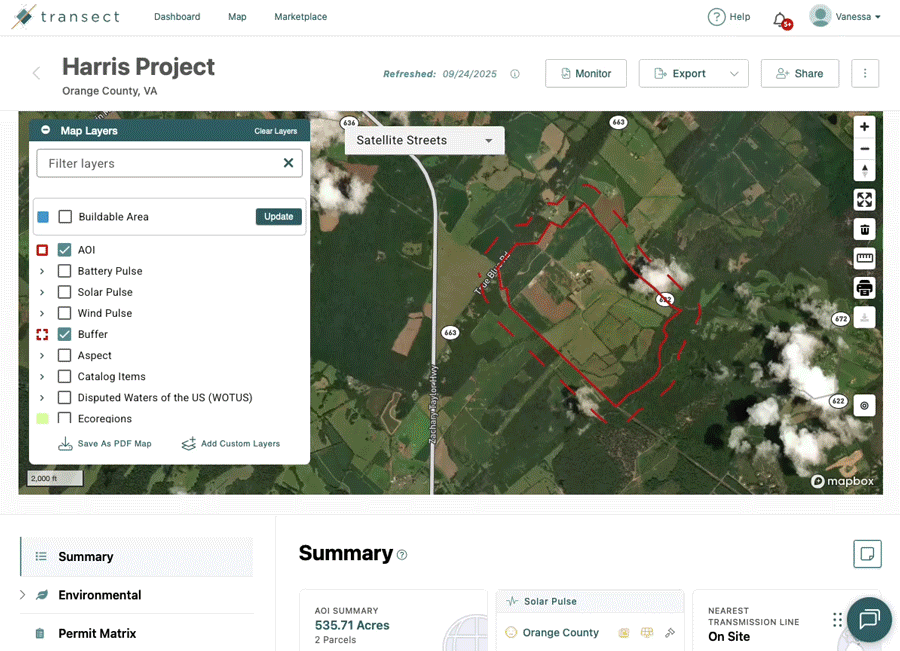Click the Share button
900x651 pixels.
[x=799, y=74]
